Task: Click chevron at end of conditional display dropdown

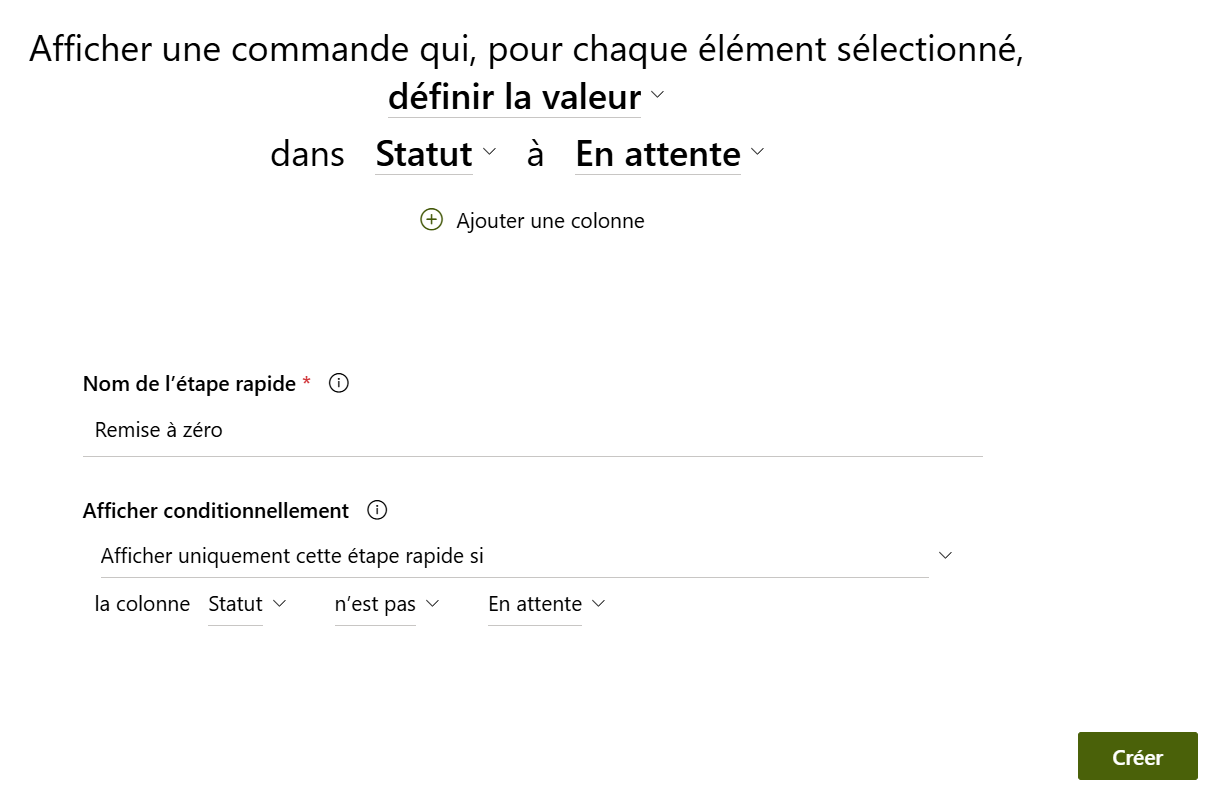Action: click(945, 555)
